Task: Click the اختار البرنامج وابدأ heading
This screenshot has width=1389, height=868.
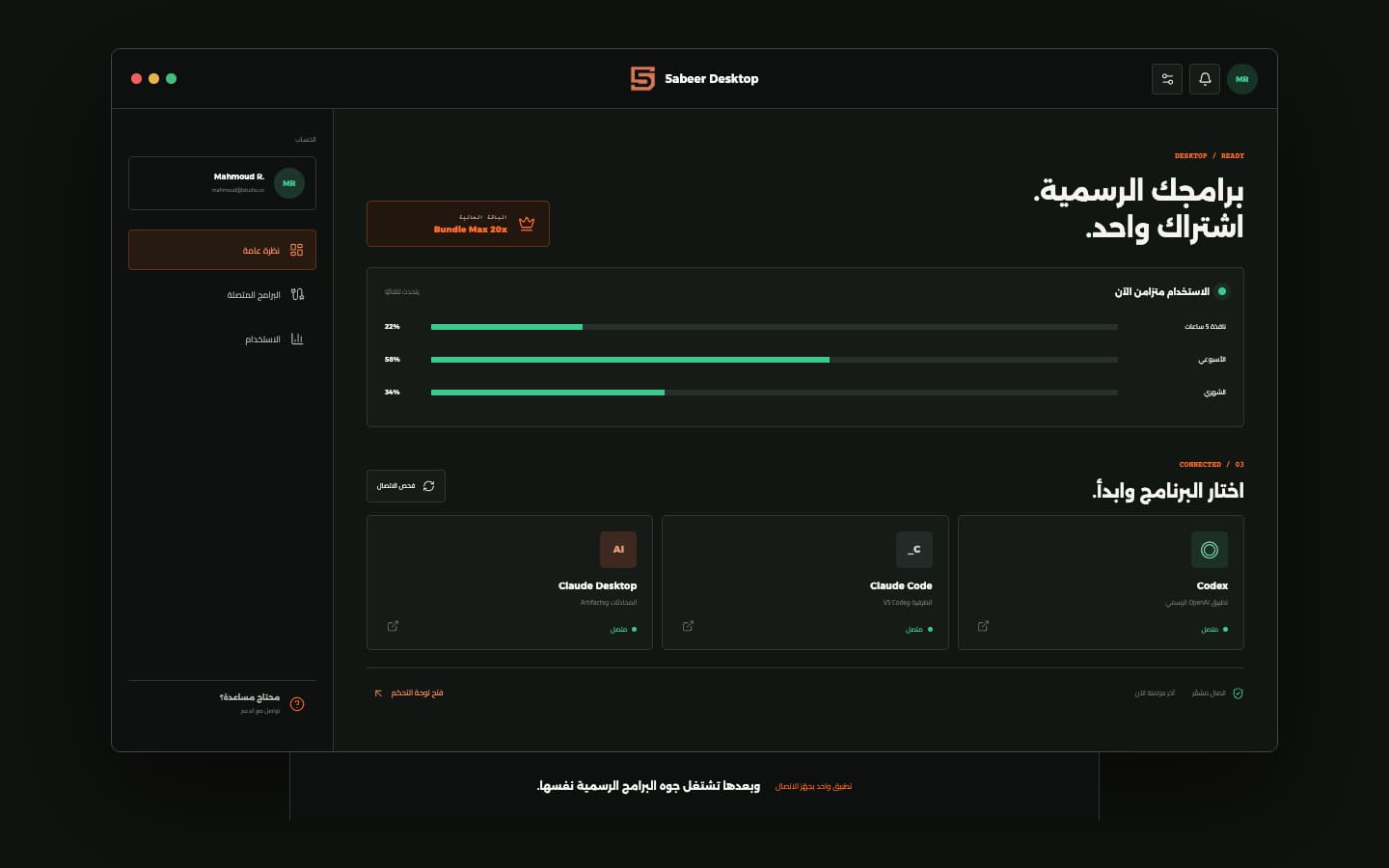Action: pyautogui.click(x=1168, y=491)
